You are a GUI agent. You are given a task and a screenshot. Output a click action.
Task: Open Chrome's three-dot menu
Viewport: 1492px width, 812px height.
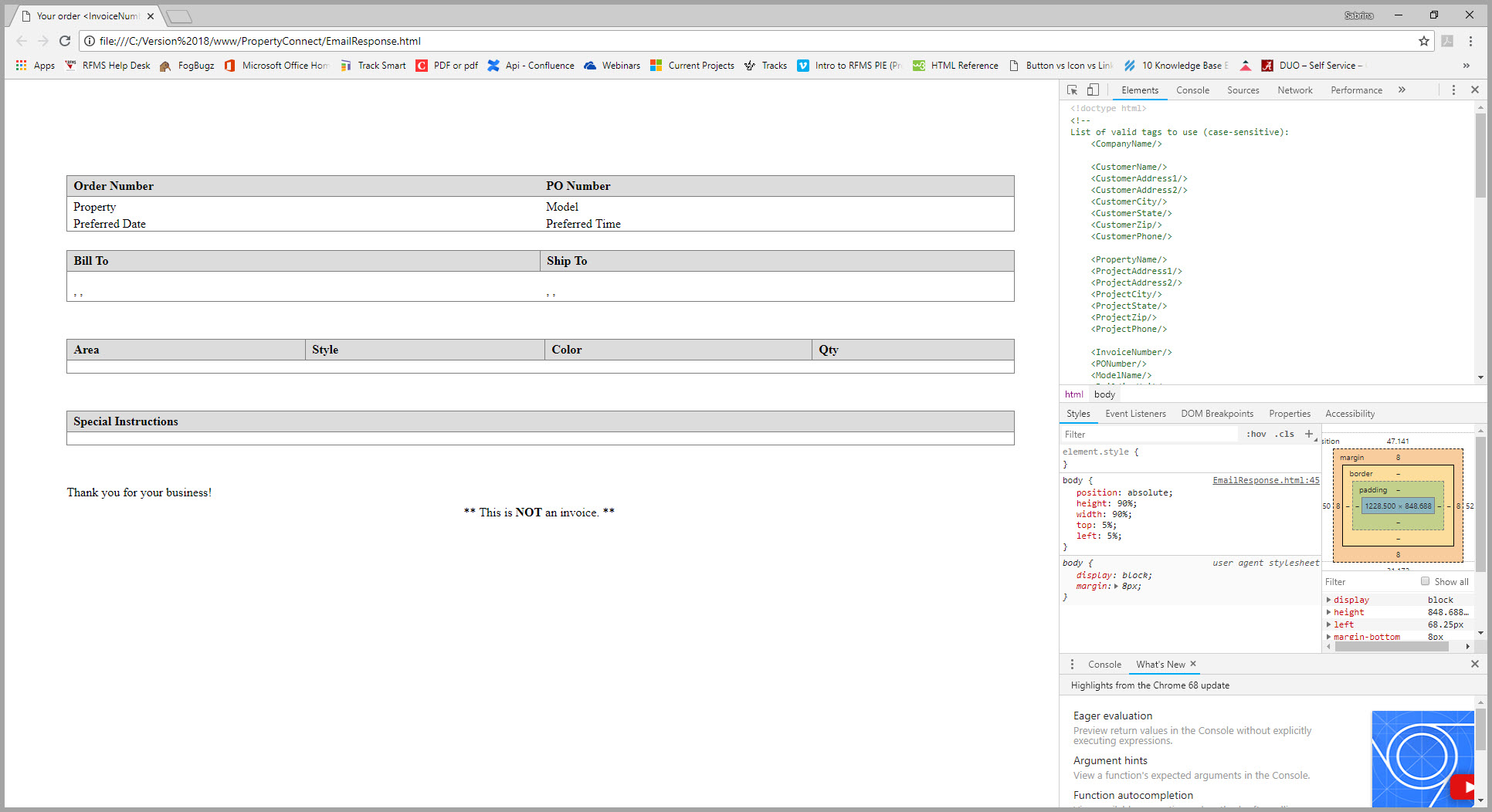coord(1470,41)
